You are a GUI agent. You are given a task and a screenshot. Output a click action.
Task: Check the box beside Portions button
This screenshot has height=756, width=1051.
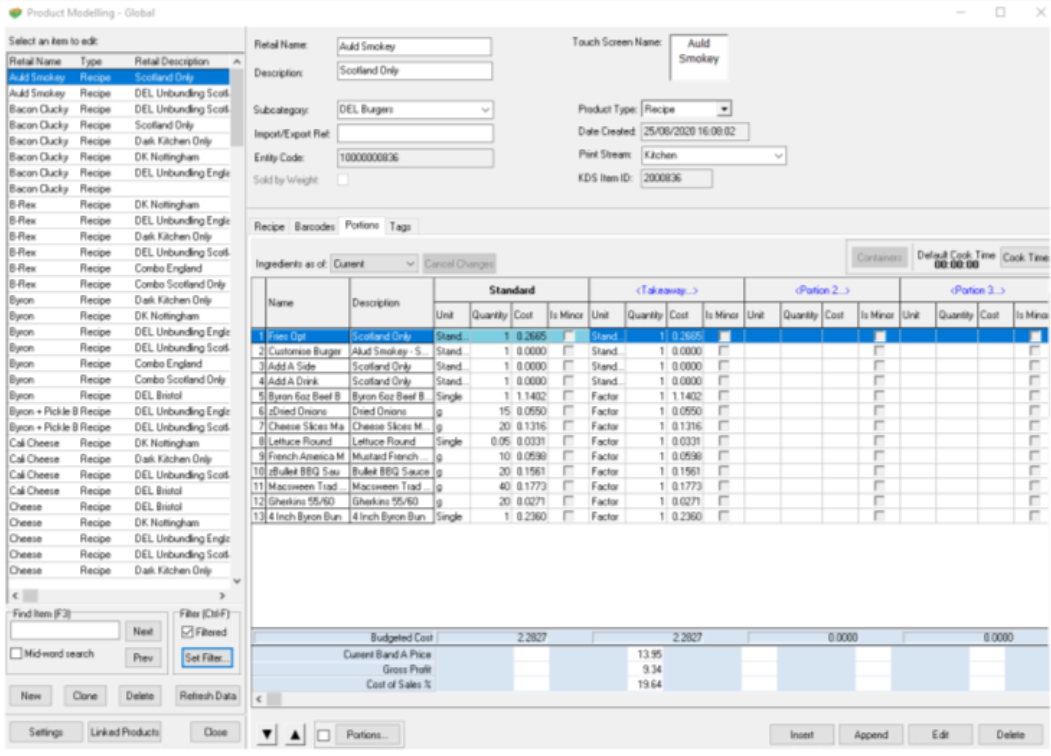coord(324,735)
